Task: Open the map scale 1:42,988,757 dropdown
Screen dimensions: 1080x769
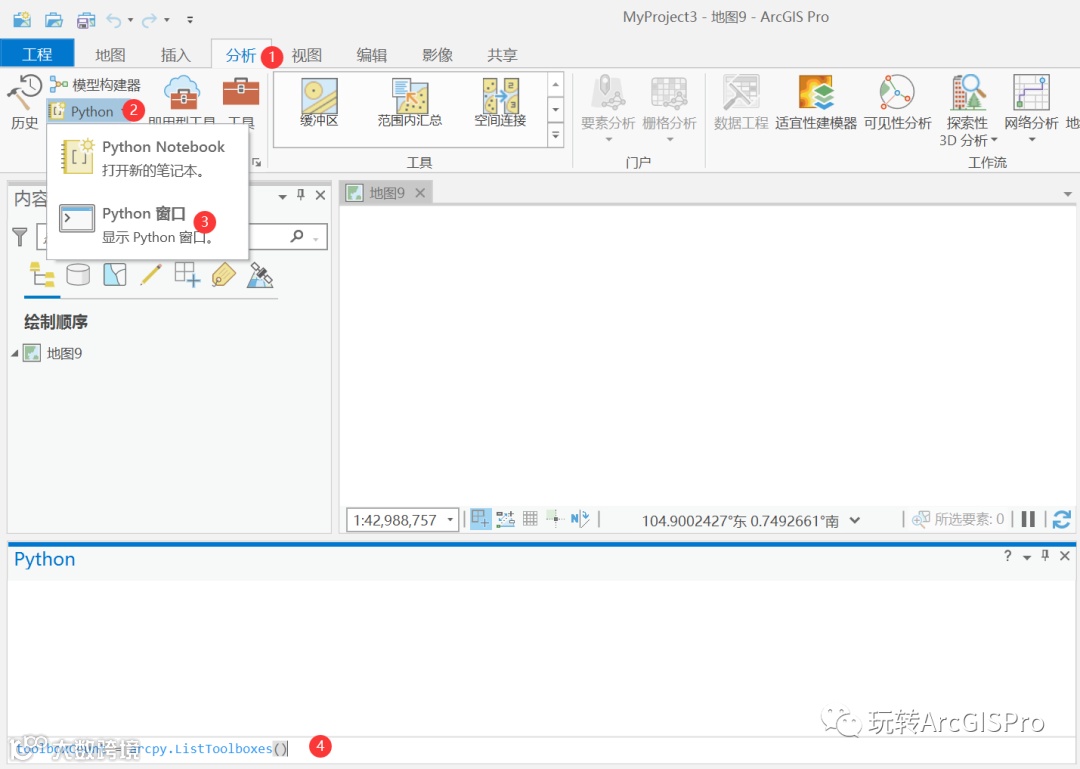Action: click(x=450, y=520)
